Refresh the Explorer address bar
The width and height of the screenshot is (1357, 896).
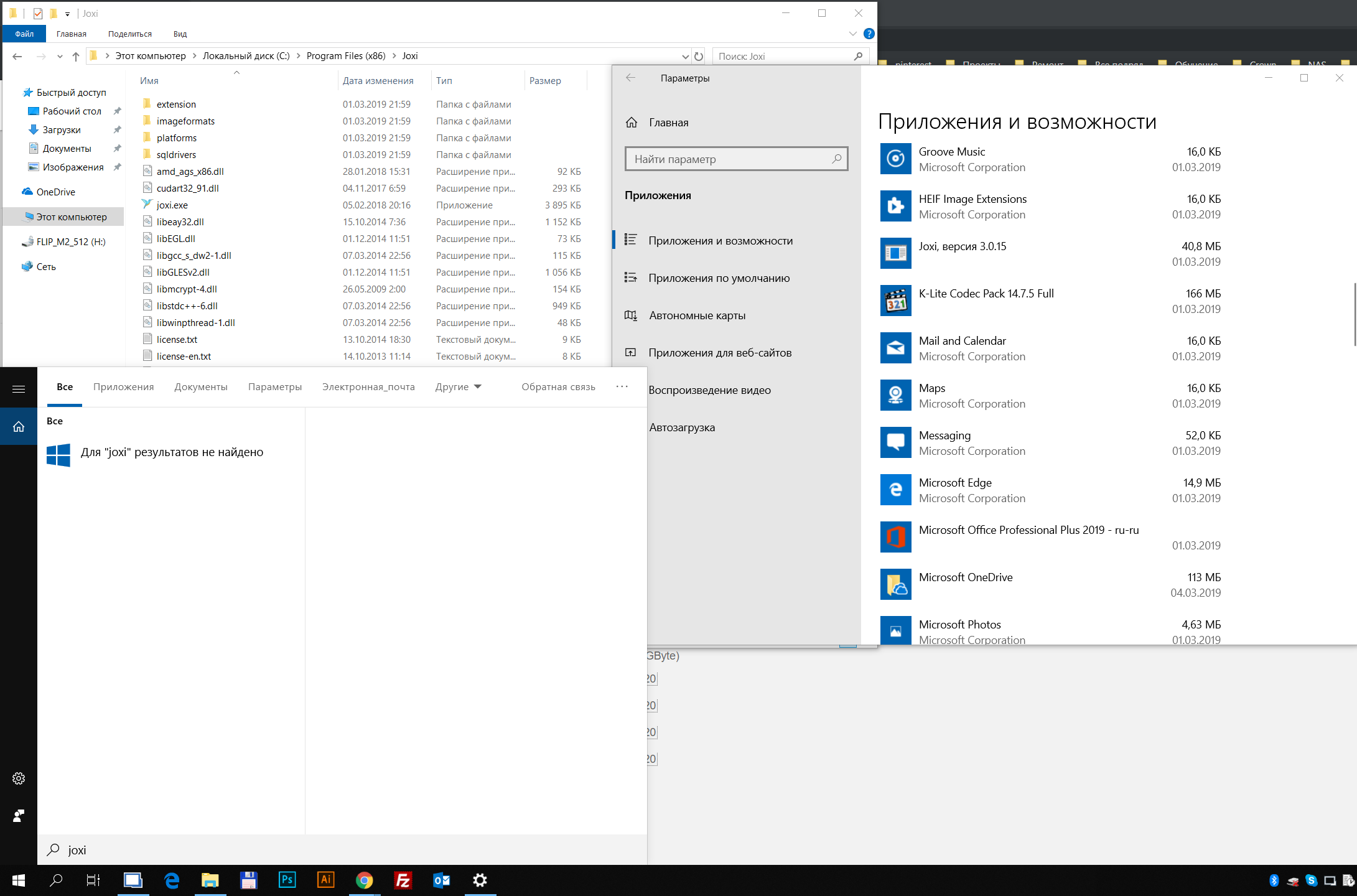[699, 56]
